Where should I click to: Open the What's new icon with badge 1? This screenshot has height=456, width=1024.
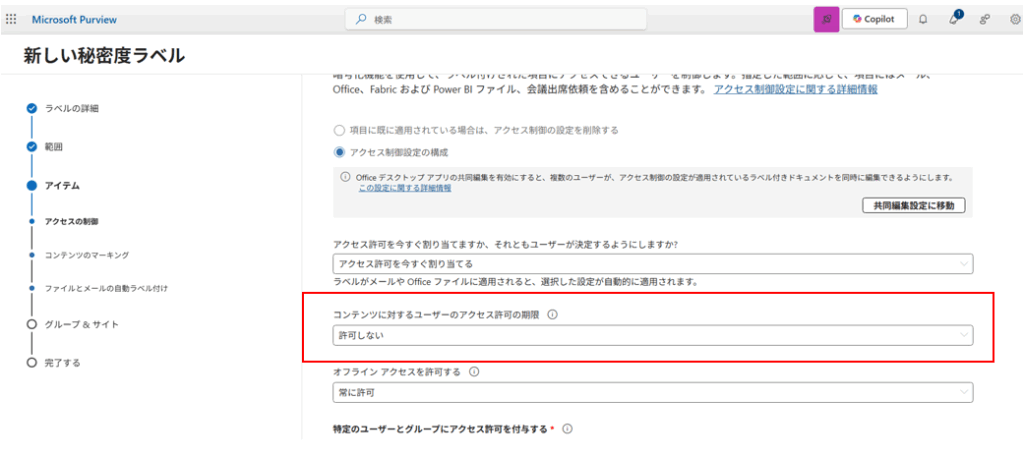(954, 19)
